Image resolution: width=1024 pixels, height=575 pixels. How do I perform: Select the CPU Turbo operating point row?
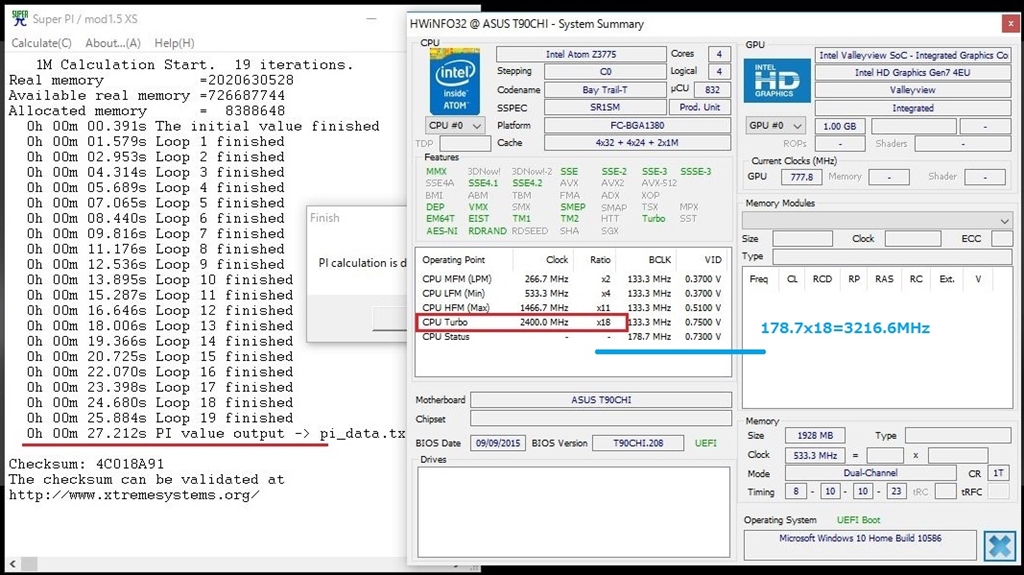coord(572,322)
